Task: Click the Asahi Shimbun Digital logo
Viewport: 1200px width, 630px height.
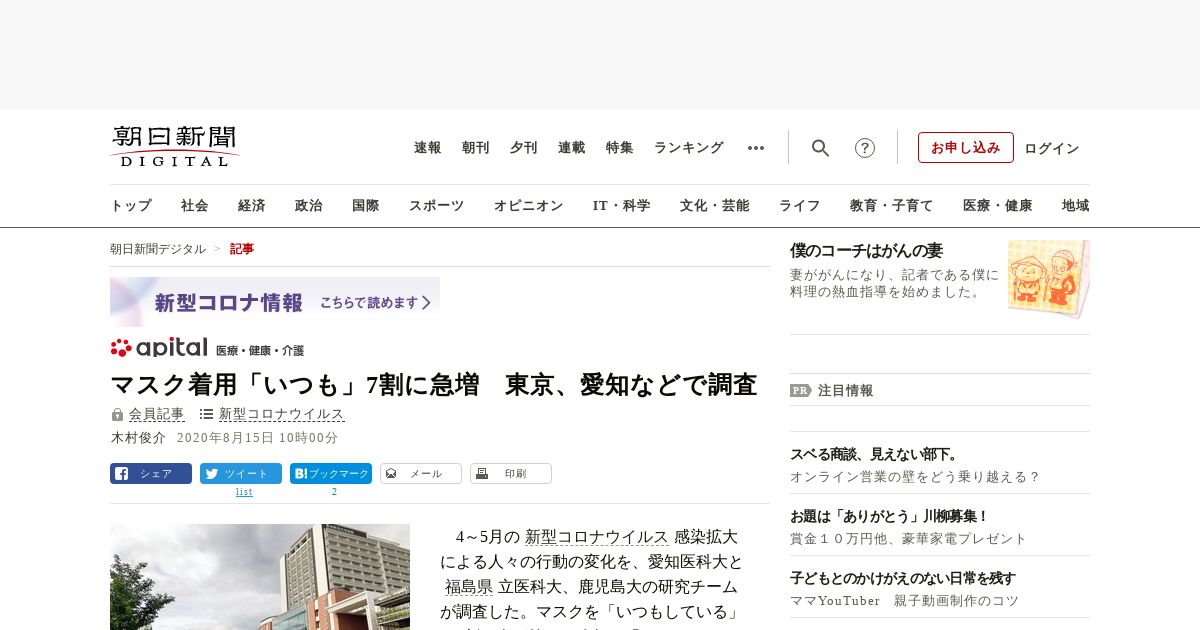Action: (x=175, y=146)
